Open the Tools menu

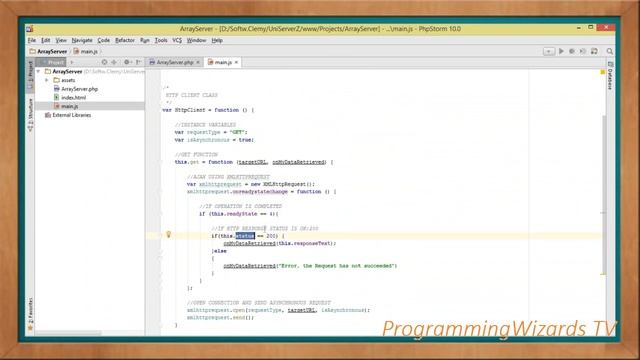click(161, 40)
